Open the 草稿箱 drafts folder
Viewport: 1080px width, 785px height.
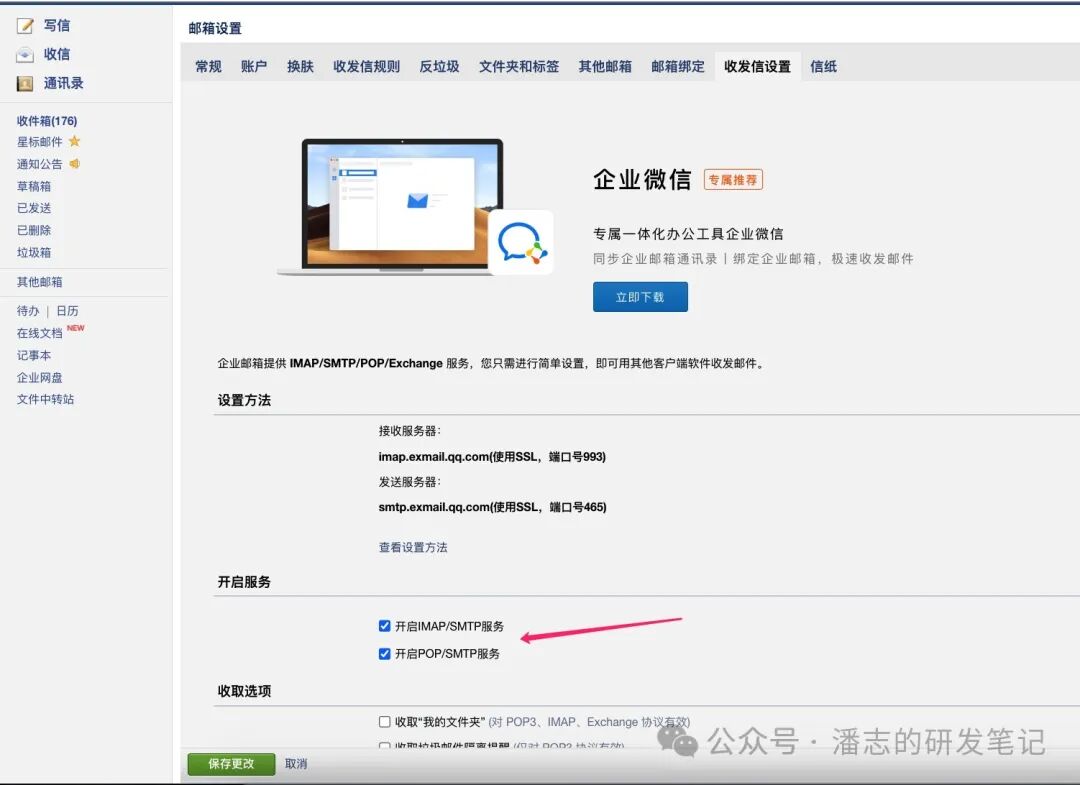pyautogui.click(x=34, y=186)
